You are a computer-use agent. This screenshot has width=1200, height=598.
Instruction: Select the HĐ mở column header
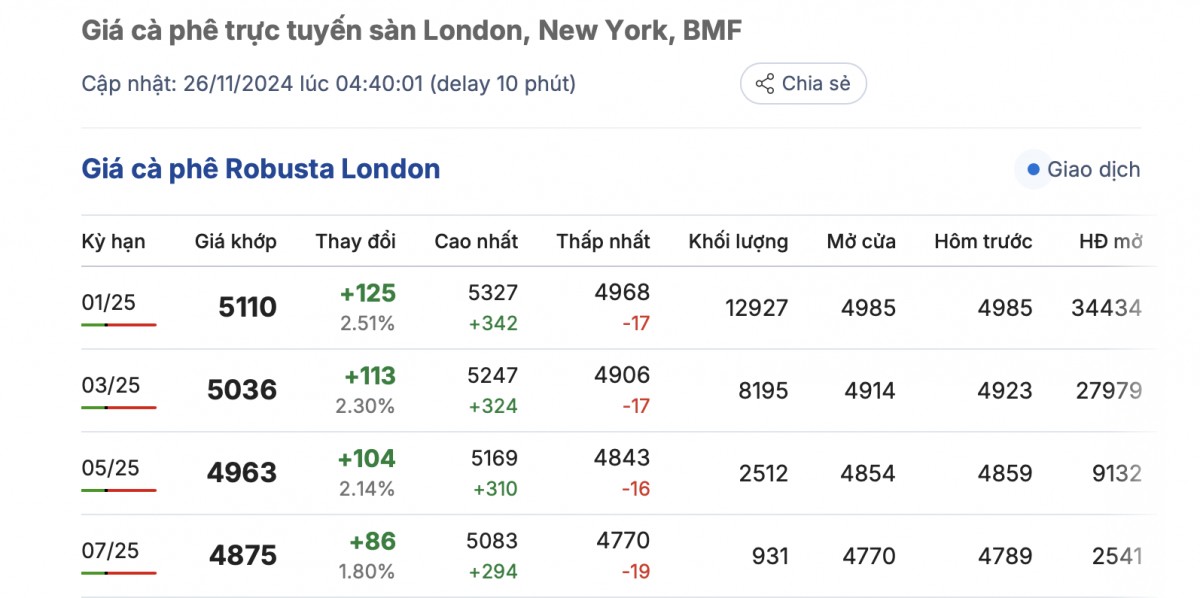tap(1110, 241)
